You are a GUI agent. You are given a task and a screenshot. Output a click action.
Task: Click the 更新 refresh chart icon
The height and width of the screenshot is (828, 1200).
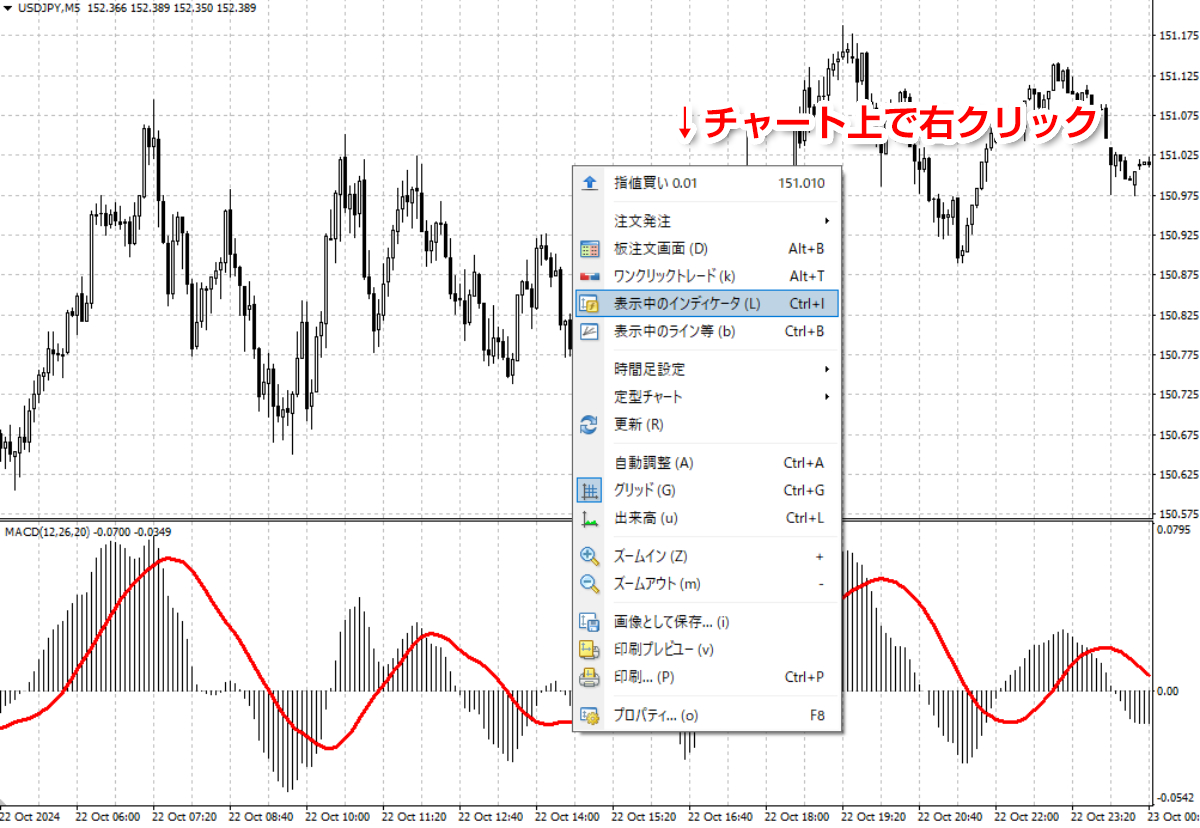tap(589, 424)
